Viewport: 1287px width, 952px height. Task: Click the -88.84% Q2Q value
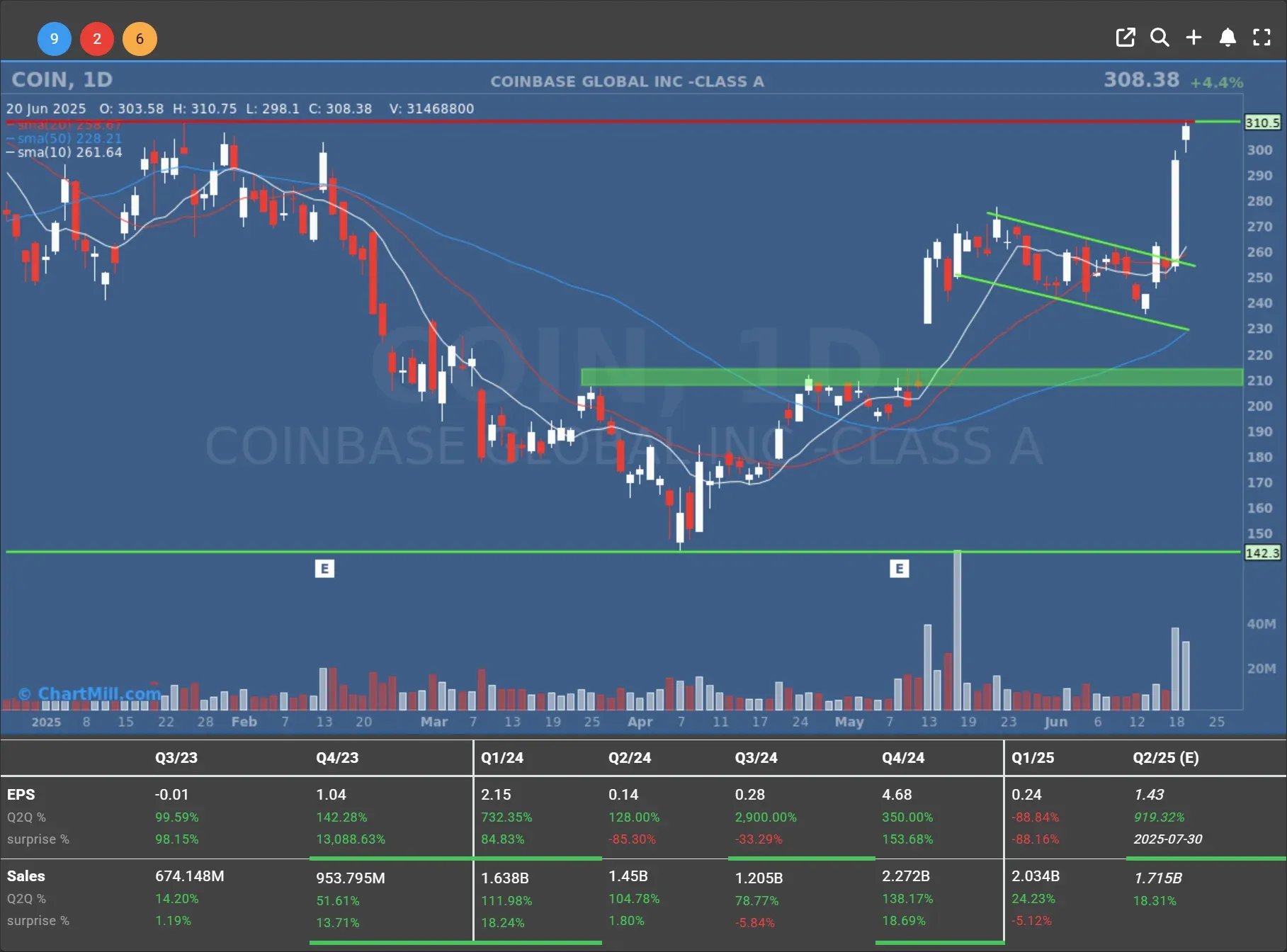tap(1035, 817)
